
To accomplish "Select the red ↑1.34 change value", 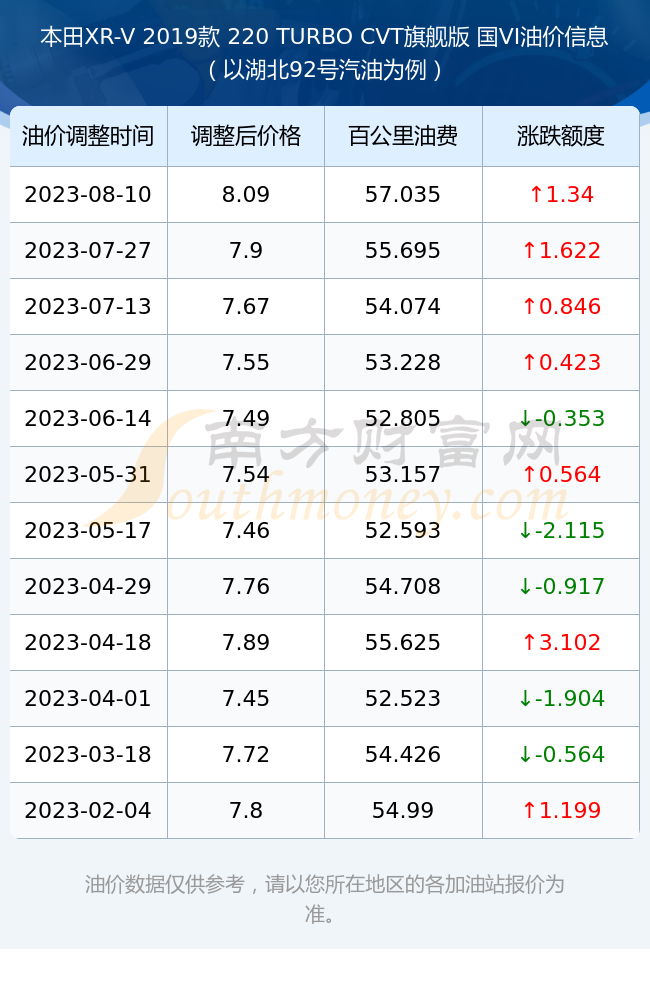I will coord(561,195).
